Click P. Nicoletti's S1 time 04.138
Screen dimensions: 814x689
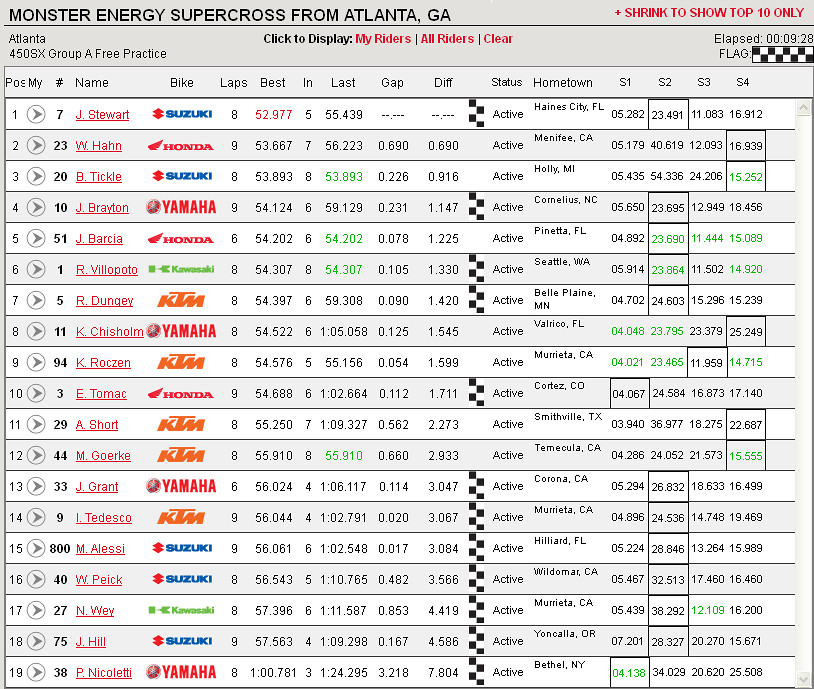[x=629, y=673]
